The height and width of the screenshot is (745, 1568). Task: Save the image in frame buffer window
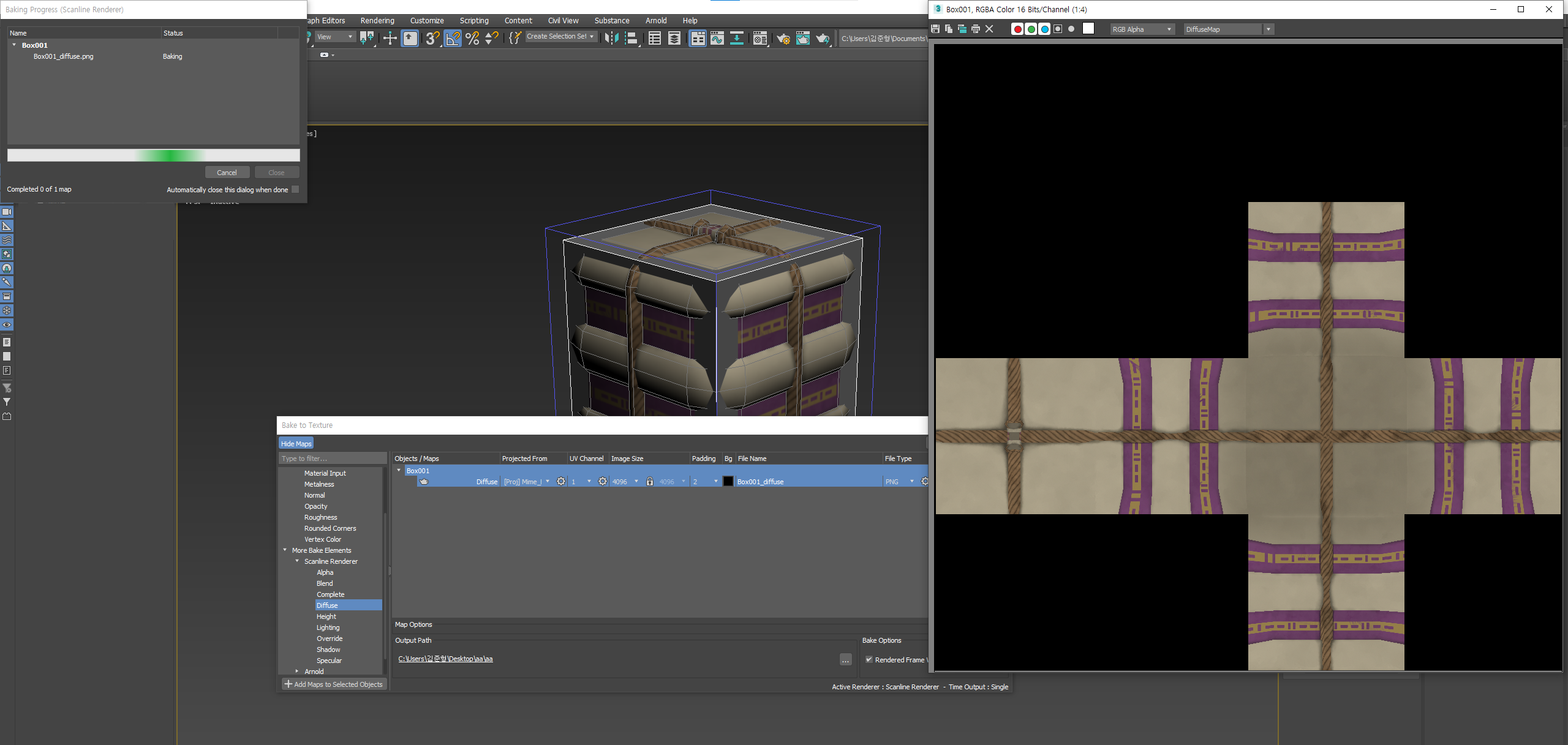[x=935, y=29]
